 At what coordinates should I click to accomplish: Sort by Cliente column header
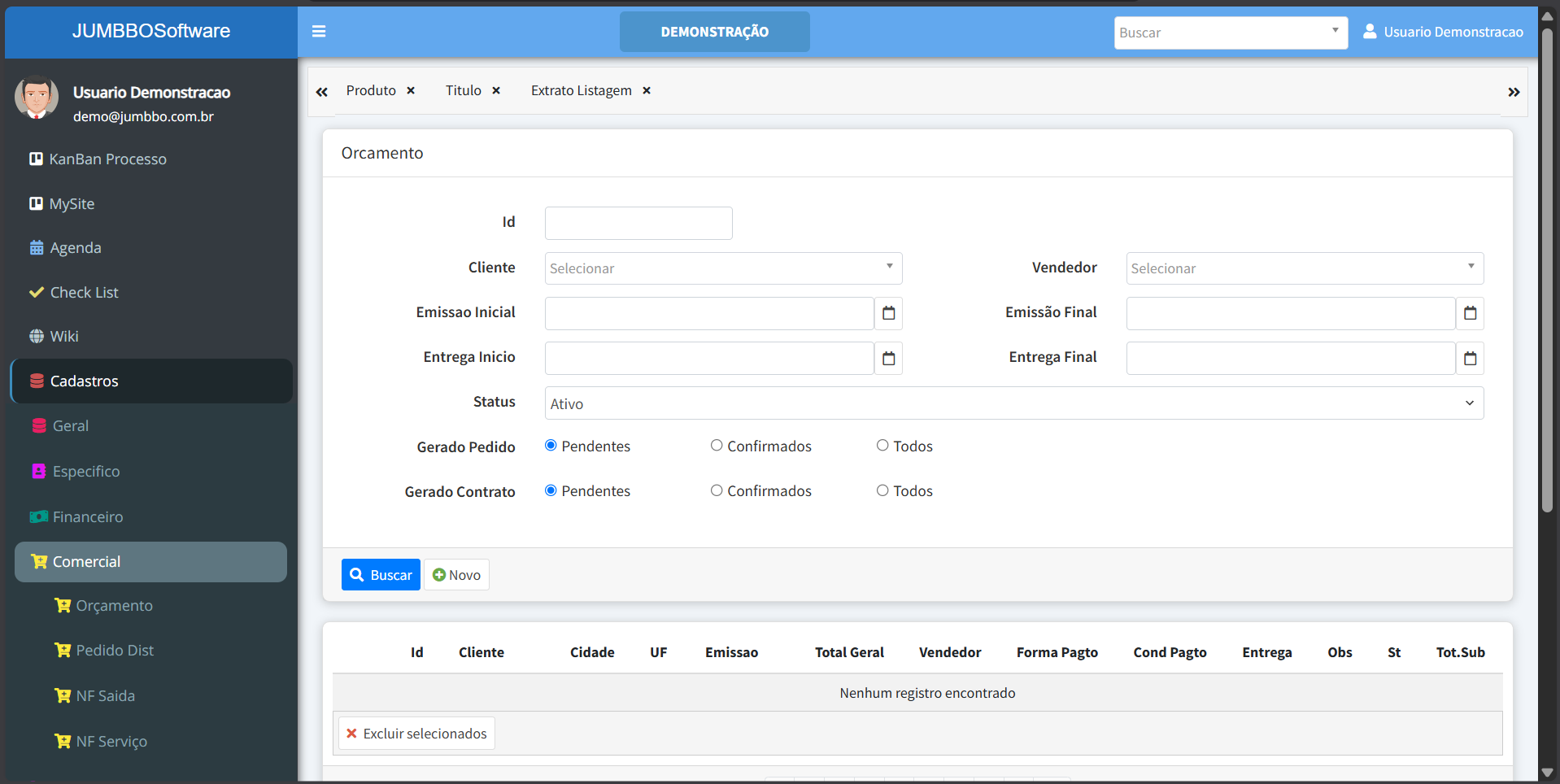[x=482, y=652]
